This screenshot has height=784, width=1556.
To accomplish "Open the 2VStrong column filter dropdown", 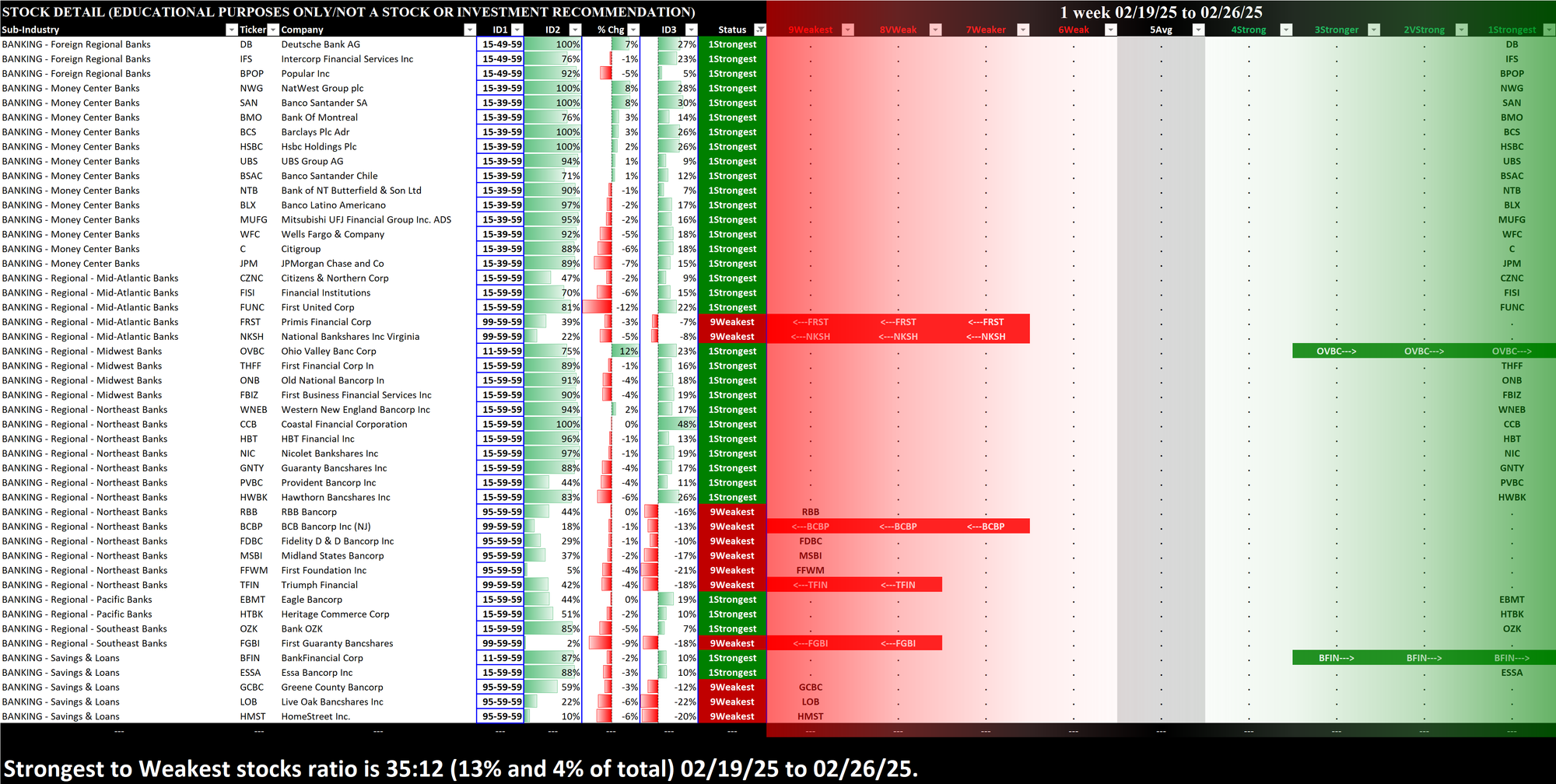I will (x=1461, y=30).
